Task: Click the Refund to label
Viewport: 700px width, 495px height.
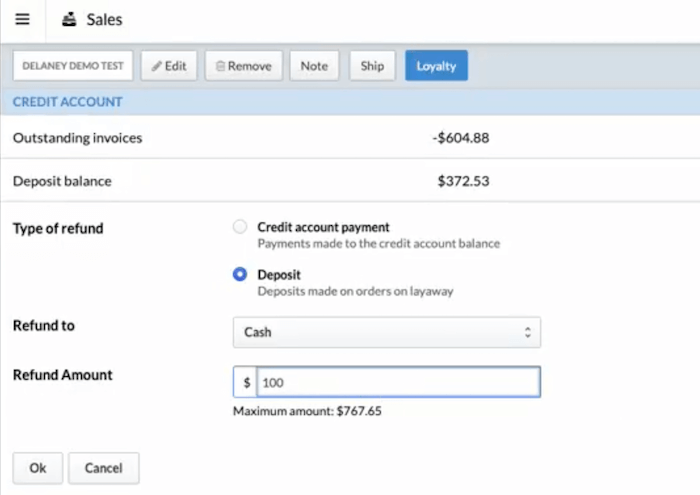Action: (x=44, y=325)
